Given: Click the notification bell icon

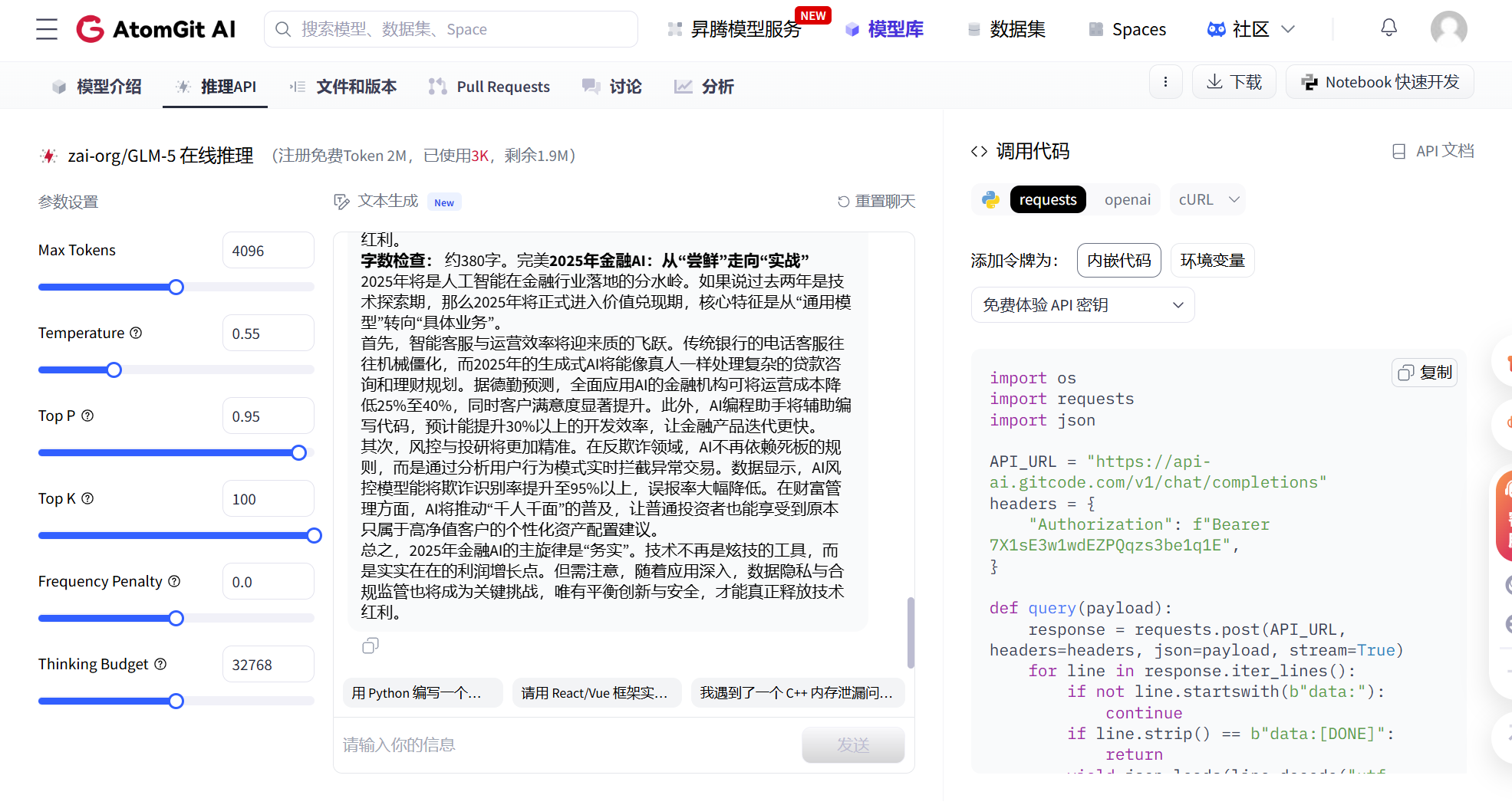Looking at the screenshot, I should coord(1388,27).
